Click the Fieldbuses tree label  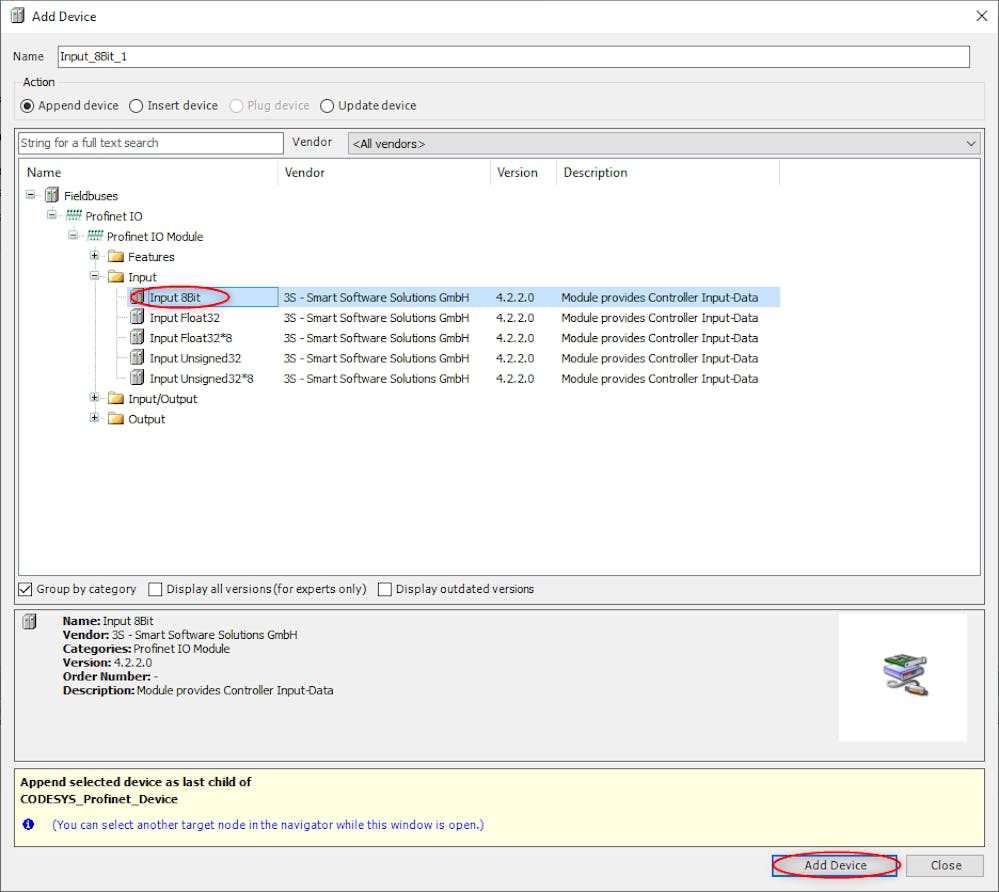click(90, 196)
